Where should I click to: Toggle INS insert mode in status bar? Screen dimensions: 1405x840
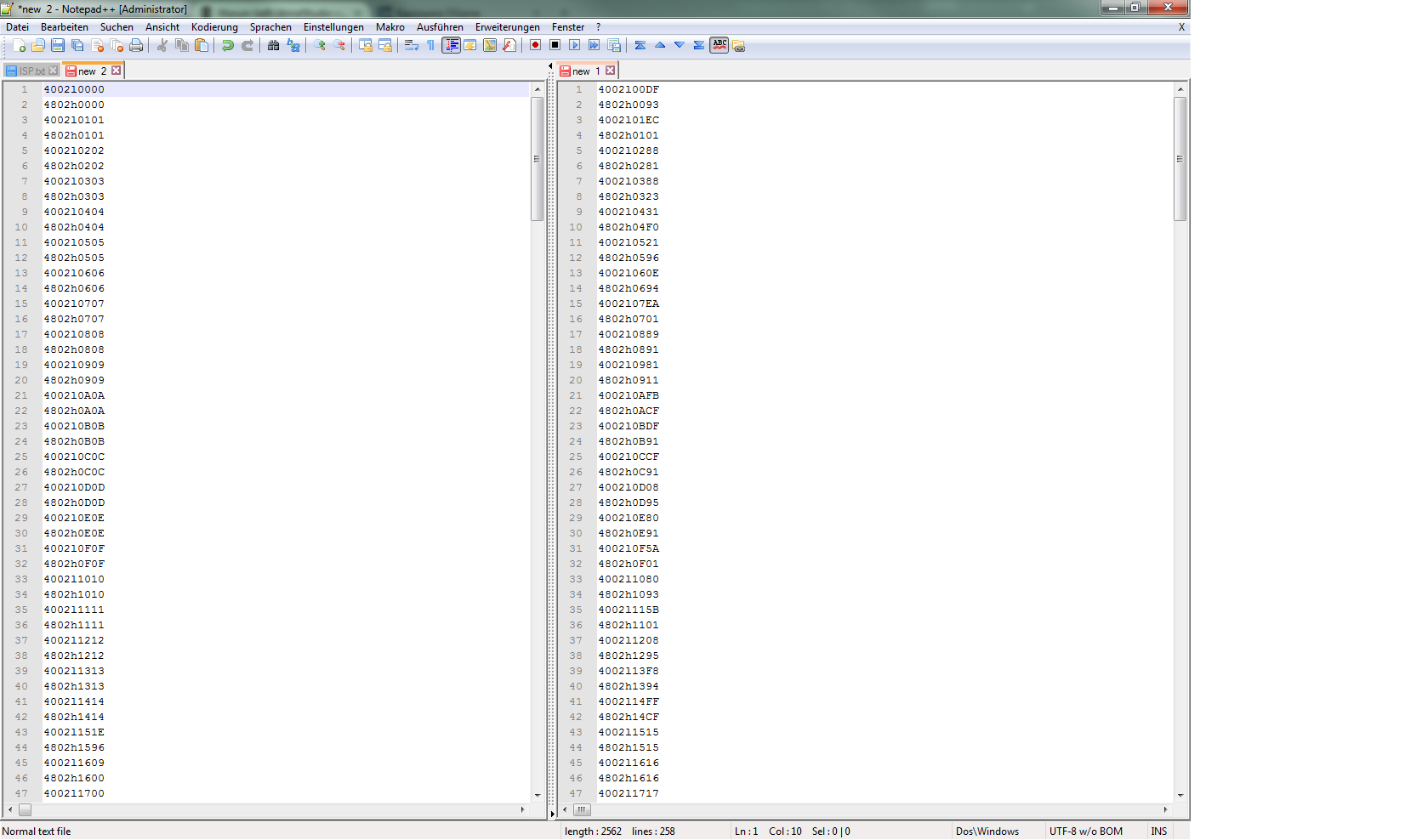(x=1158, y=831)
